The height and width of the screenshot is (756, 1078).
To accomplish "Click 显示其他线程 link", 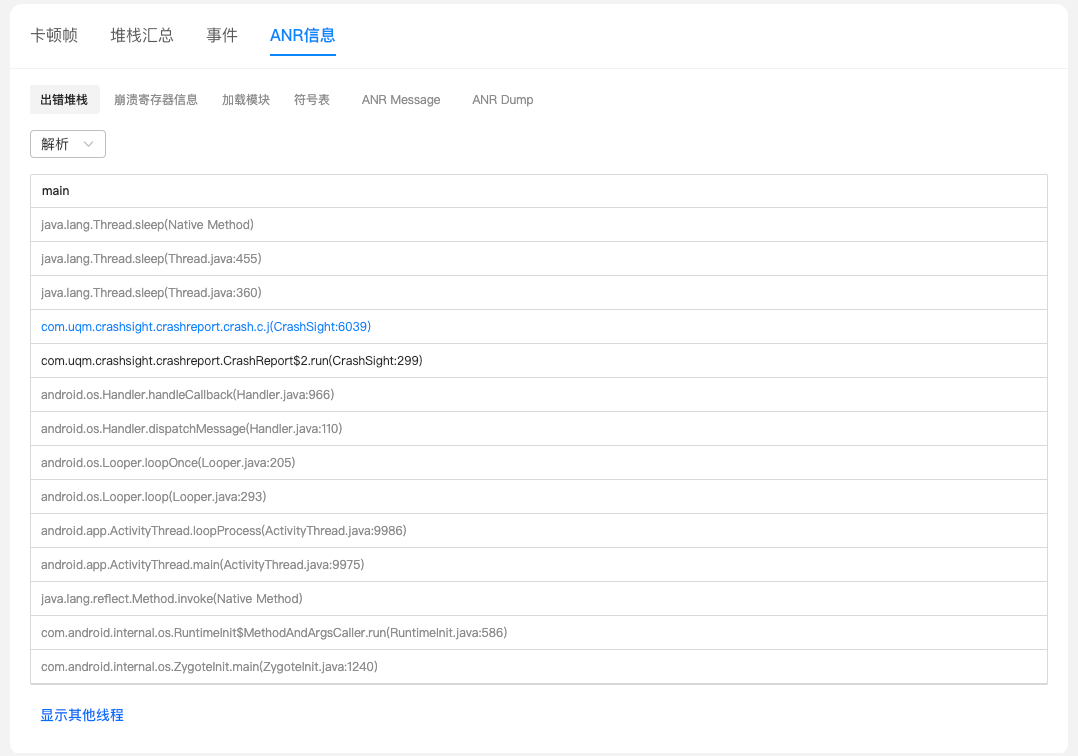I will pyautogui.click(x=82, y=715).
